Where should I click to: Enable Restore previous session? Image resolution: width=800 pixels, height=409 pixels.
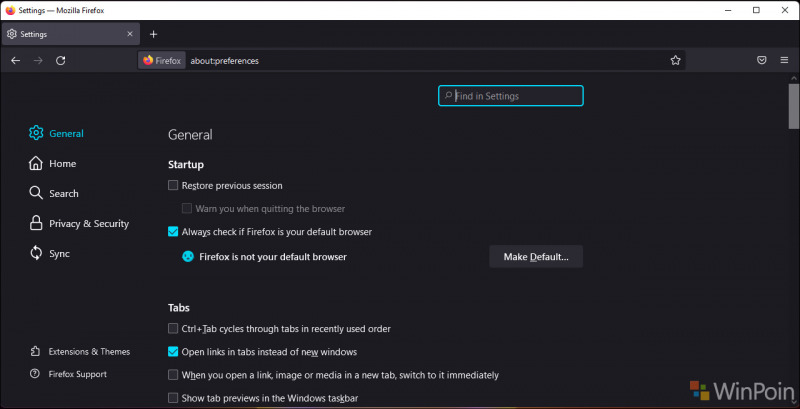[173, 186]
